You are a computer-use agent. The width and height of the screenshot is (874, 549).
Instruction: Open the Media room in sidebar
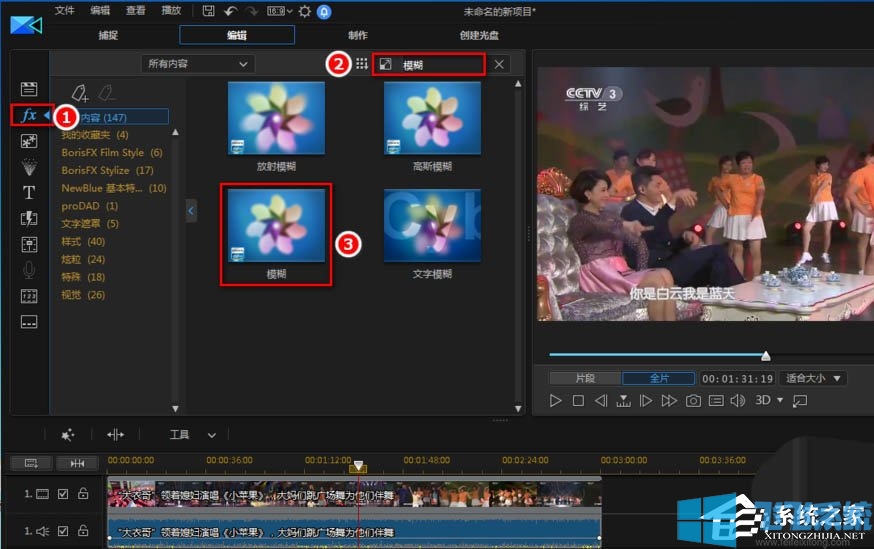(29, 89)
